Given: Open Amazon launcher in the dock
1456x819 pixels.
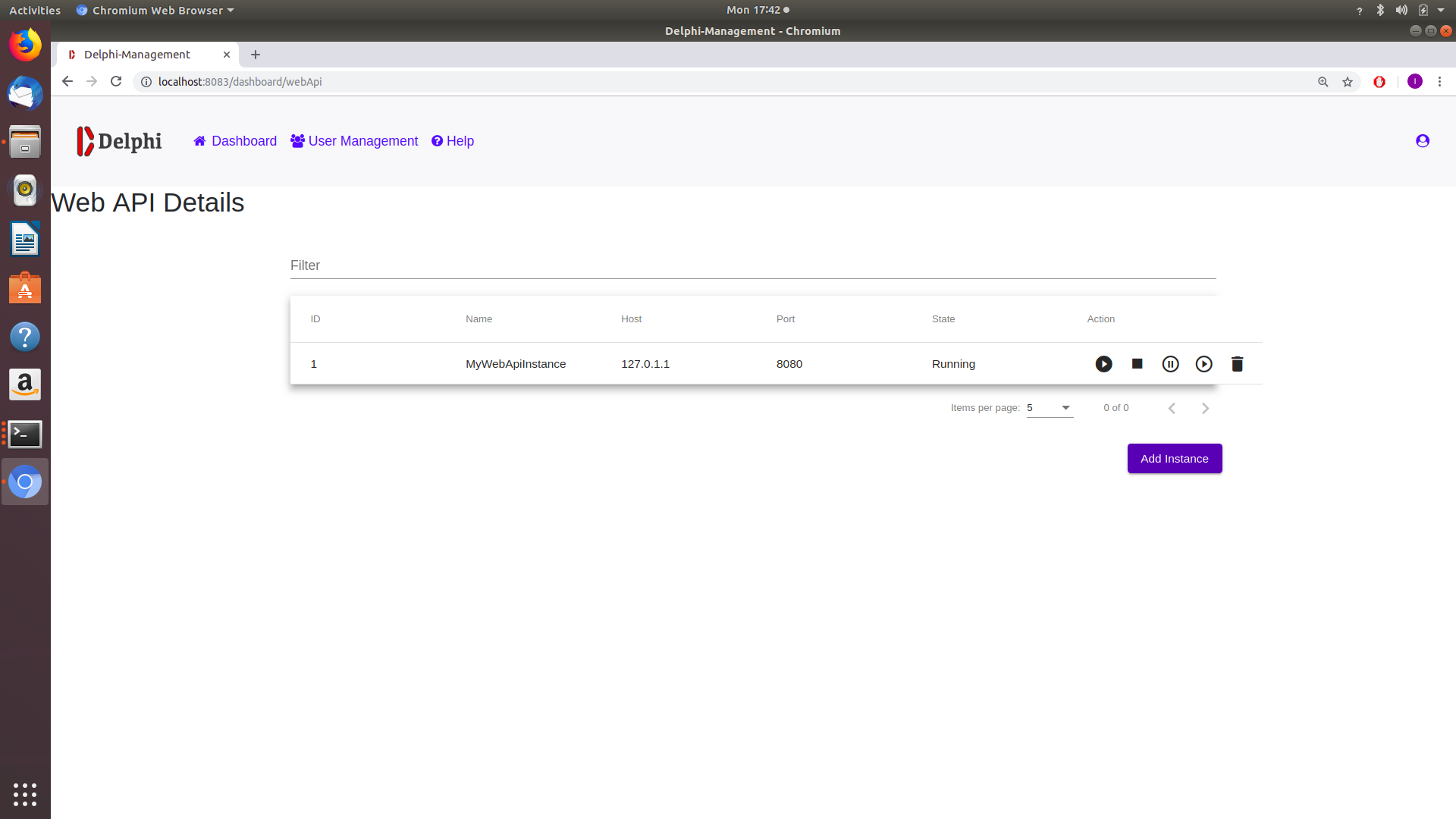Looking at the screenshot, I should [x=25, y=384].
